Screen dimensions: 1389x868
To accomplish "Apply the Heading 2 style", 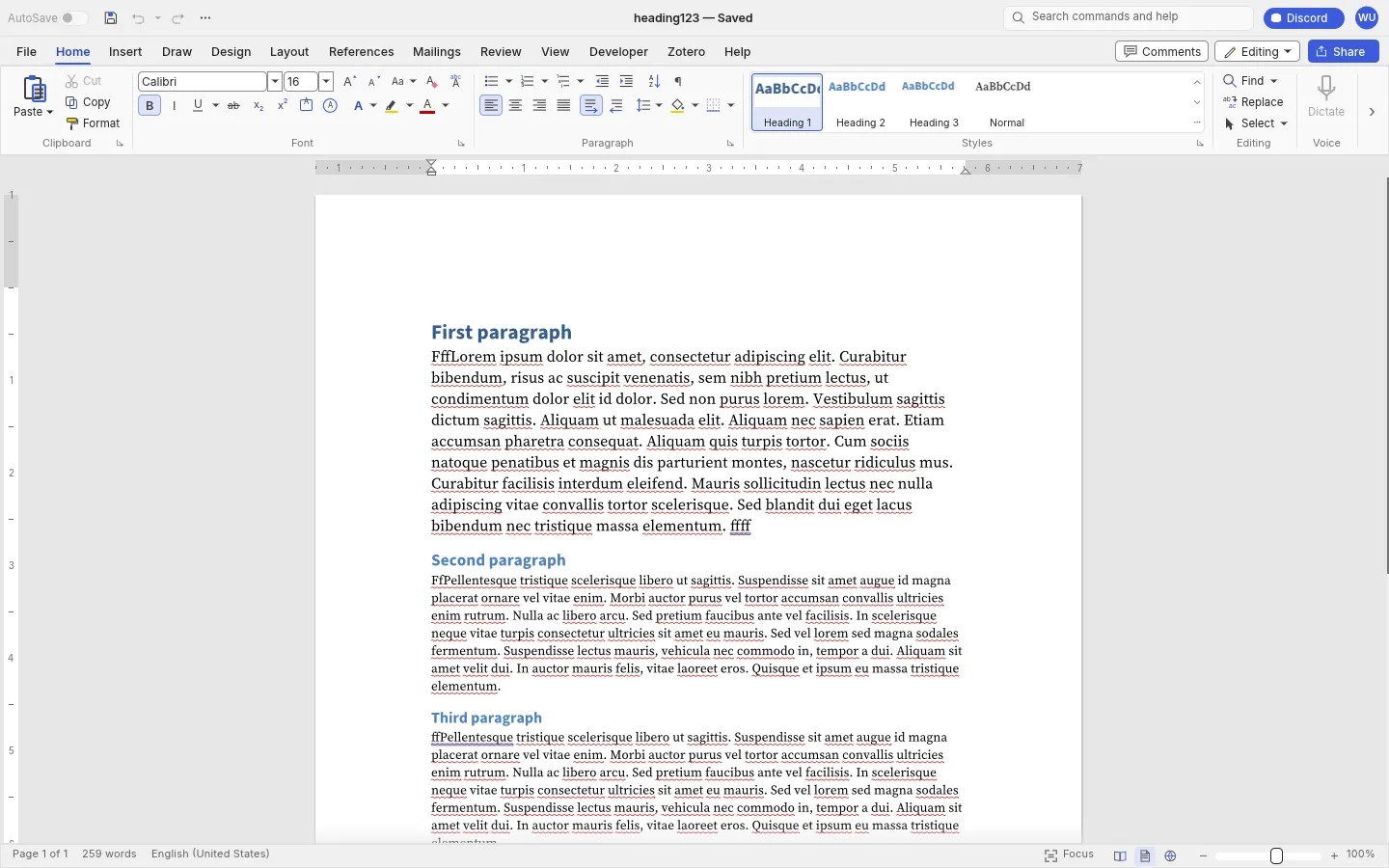I will (x=860, y=102).
